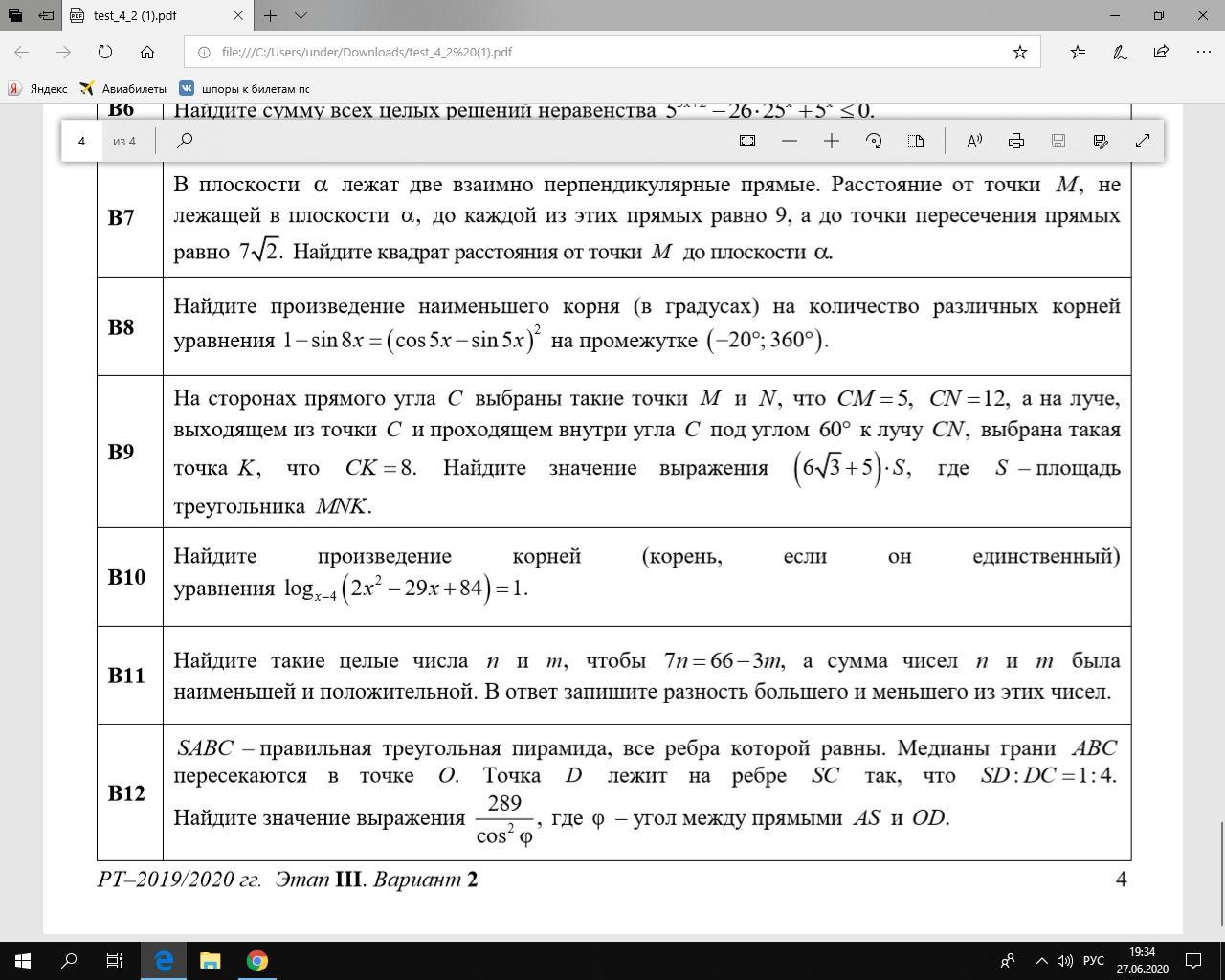Open the favorites hub
The width and height of the screenshot is (1225, 980).
click(1078, 52)
